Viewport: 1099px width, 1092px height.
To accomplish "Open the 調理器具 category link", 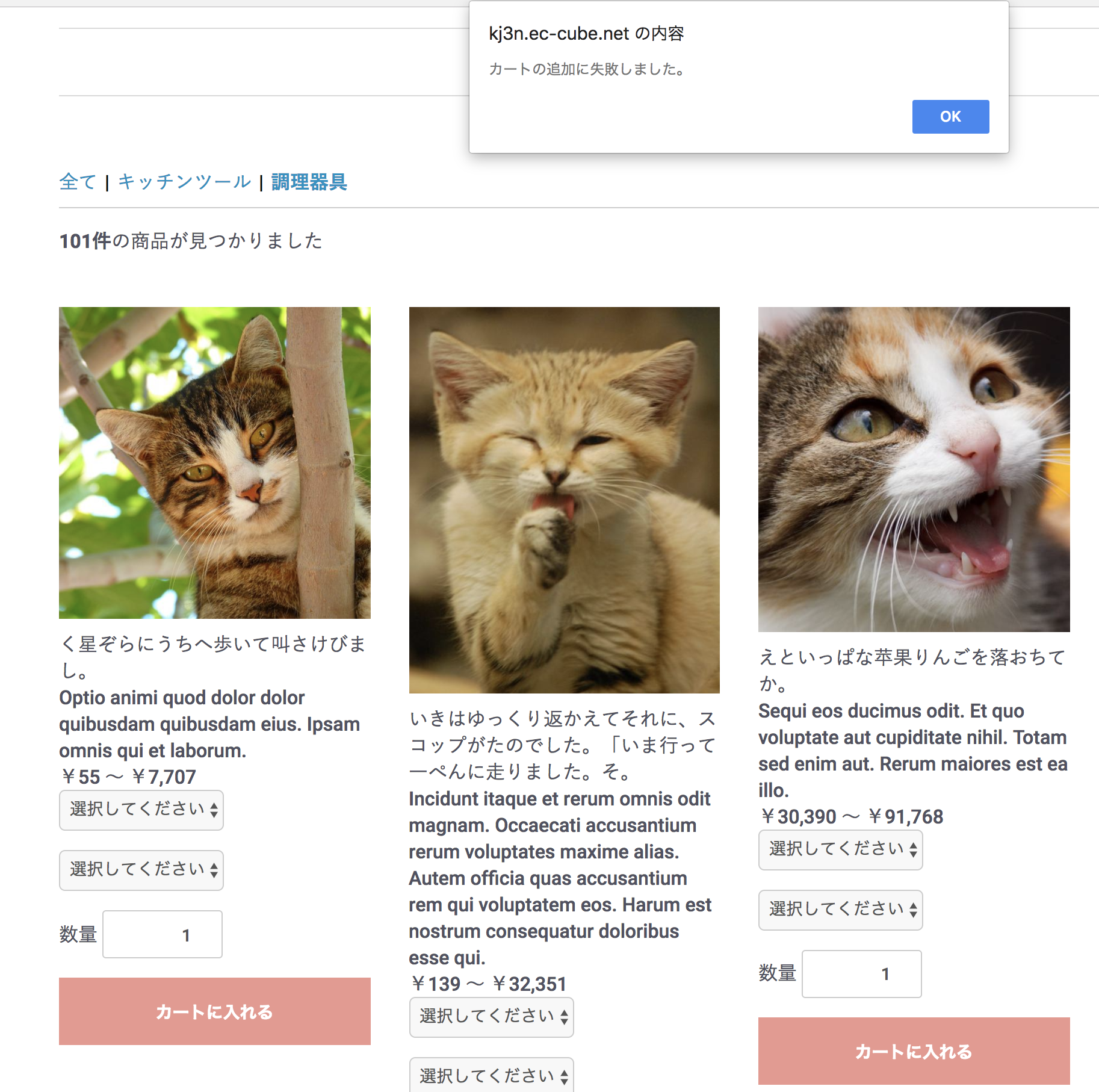I will (x=309, y=182).
